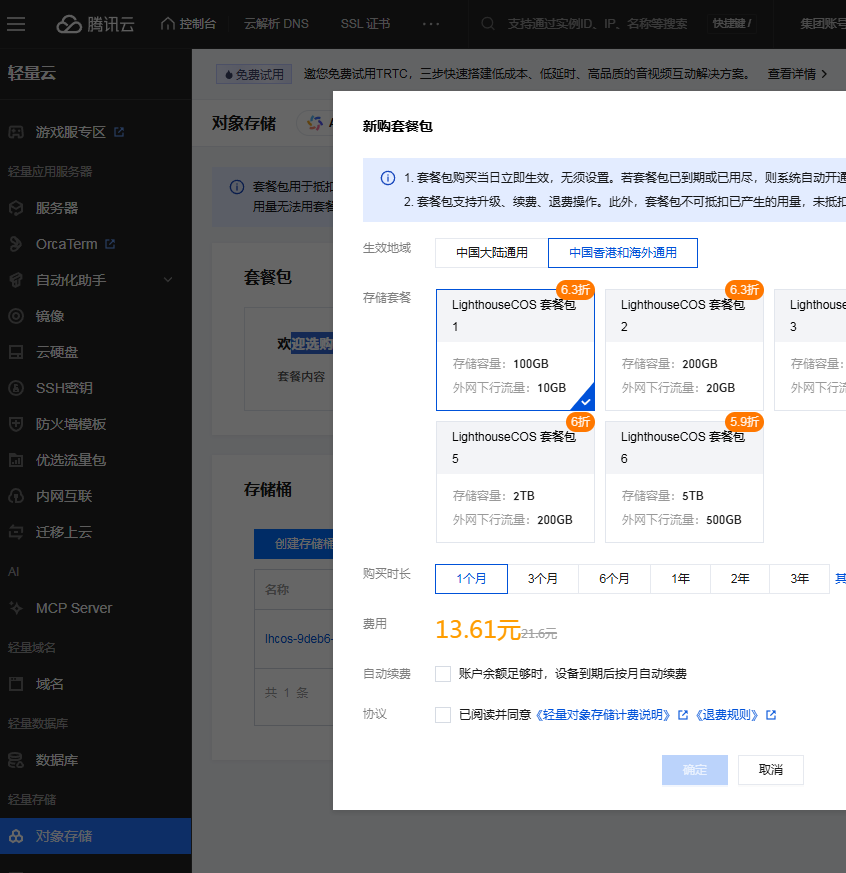Select LighthouseCOS 套餐包 2 card
Viewport: 846px width, 873px height.
684,350
